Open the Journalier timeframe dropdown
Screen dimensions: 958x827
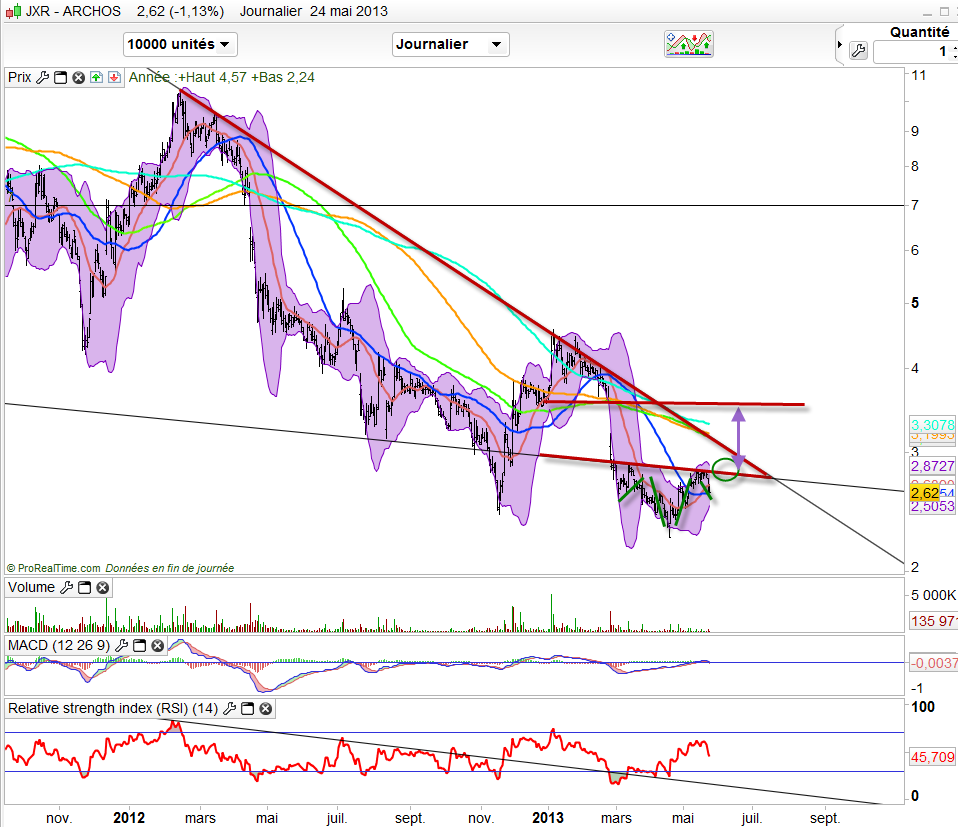451,44
